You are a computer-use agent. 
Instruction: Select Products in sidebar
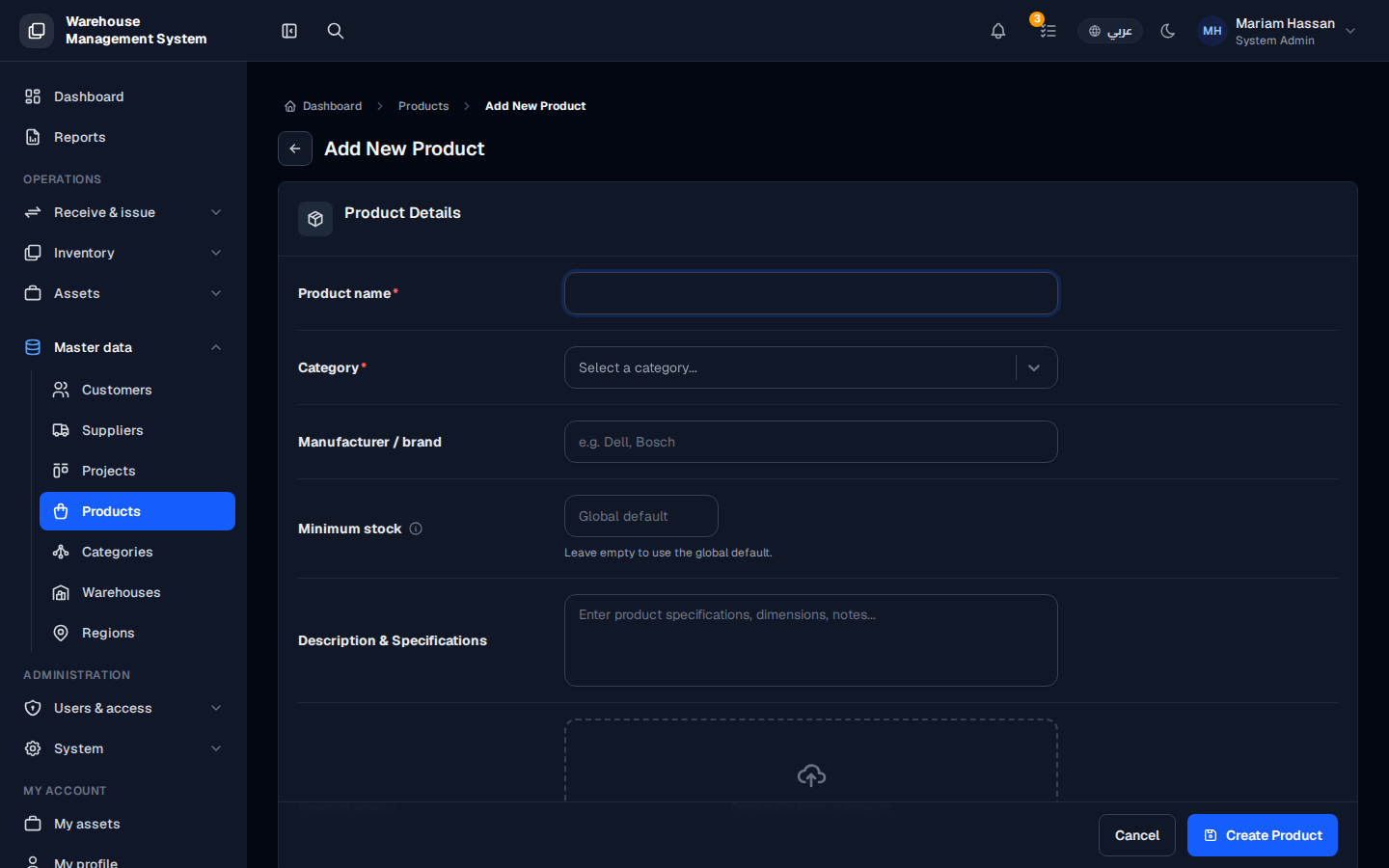(x=137, y=511)
